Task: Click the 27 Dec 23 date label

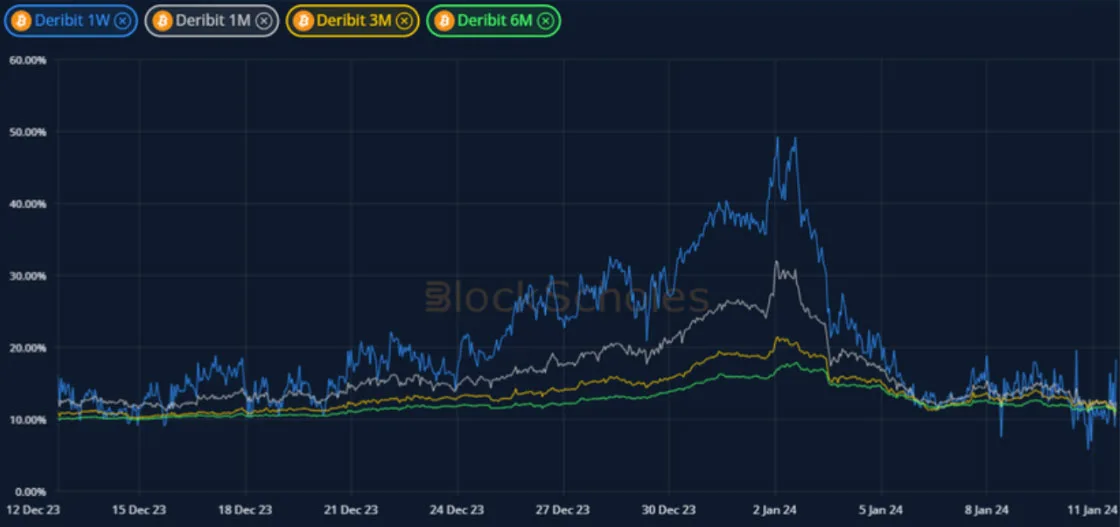Action: 563,510
